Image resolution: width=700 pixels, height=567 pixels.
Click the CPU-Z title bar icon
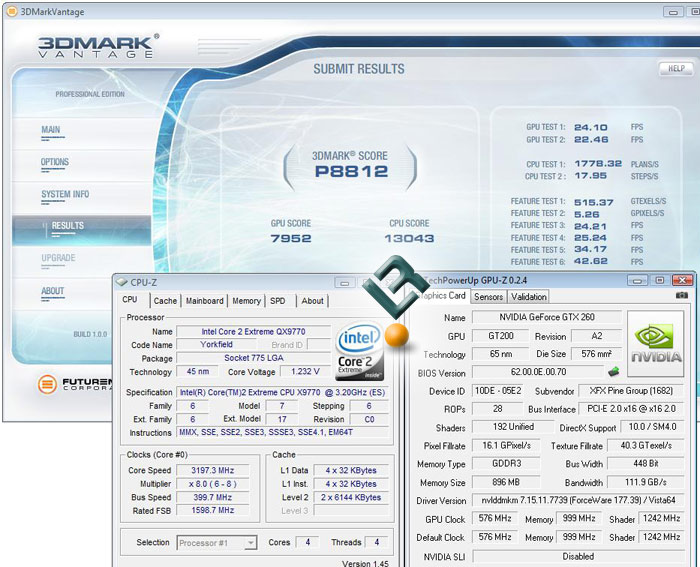[x=121, y=282]
